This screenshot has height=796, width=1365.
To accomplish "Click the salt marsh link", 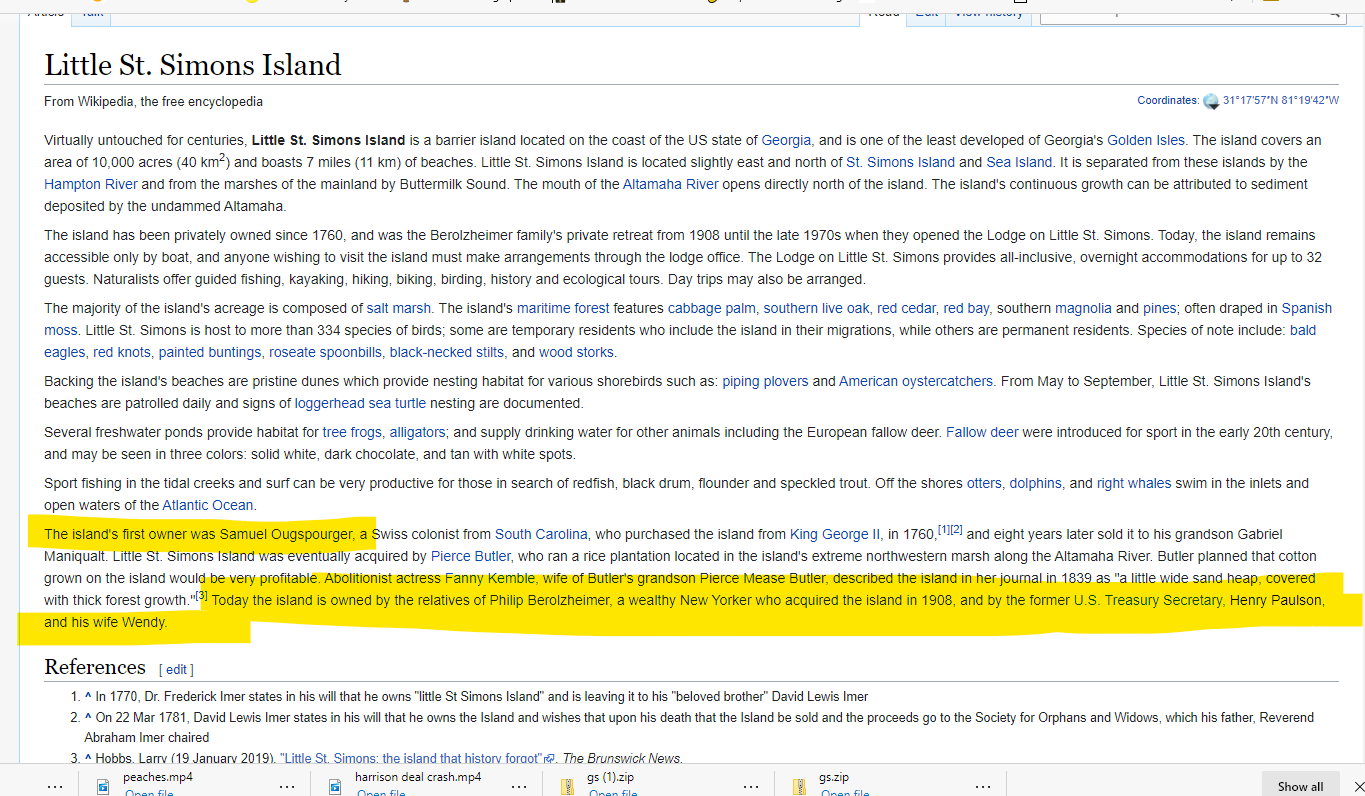I will (x=398, y=308).
